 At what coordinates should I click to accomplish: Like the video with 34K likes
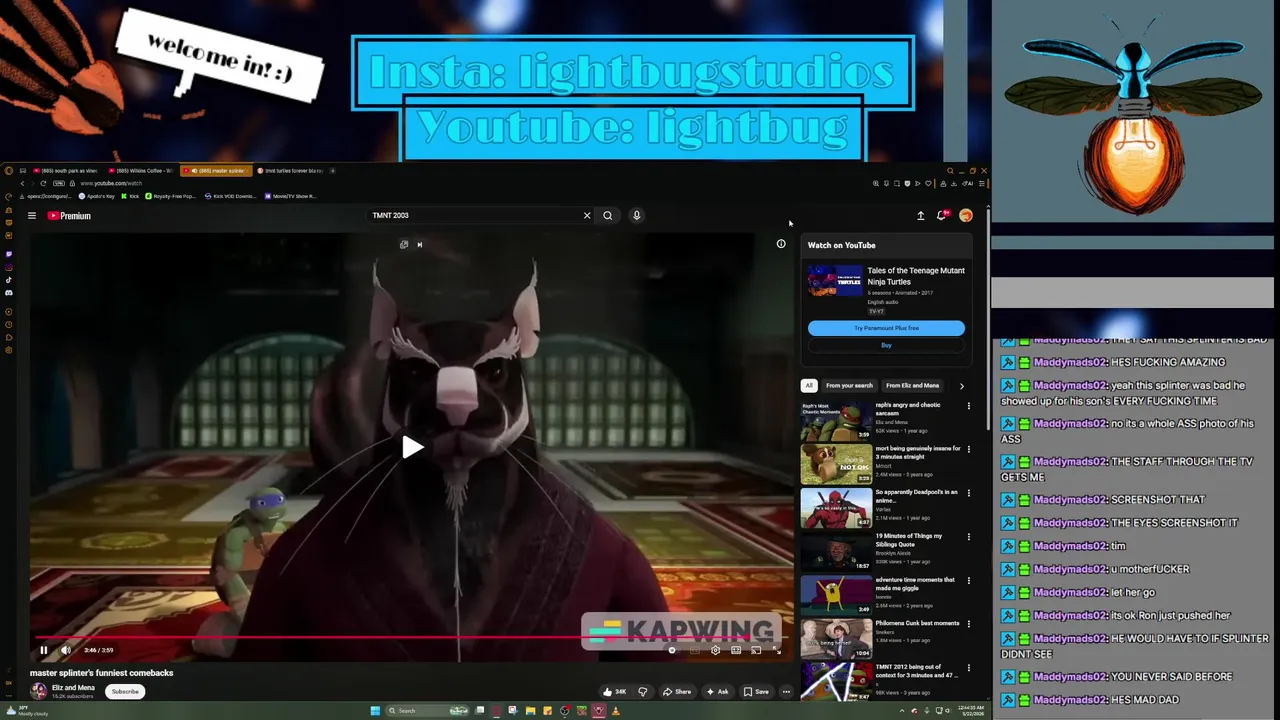click(x=614, y=691)
